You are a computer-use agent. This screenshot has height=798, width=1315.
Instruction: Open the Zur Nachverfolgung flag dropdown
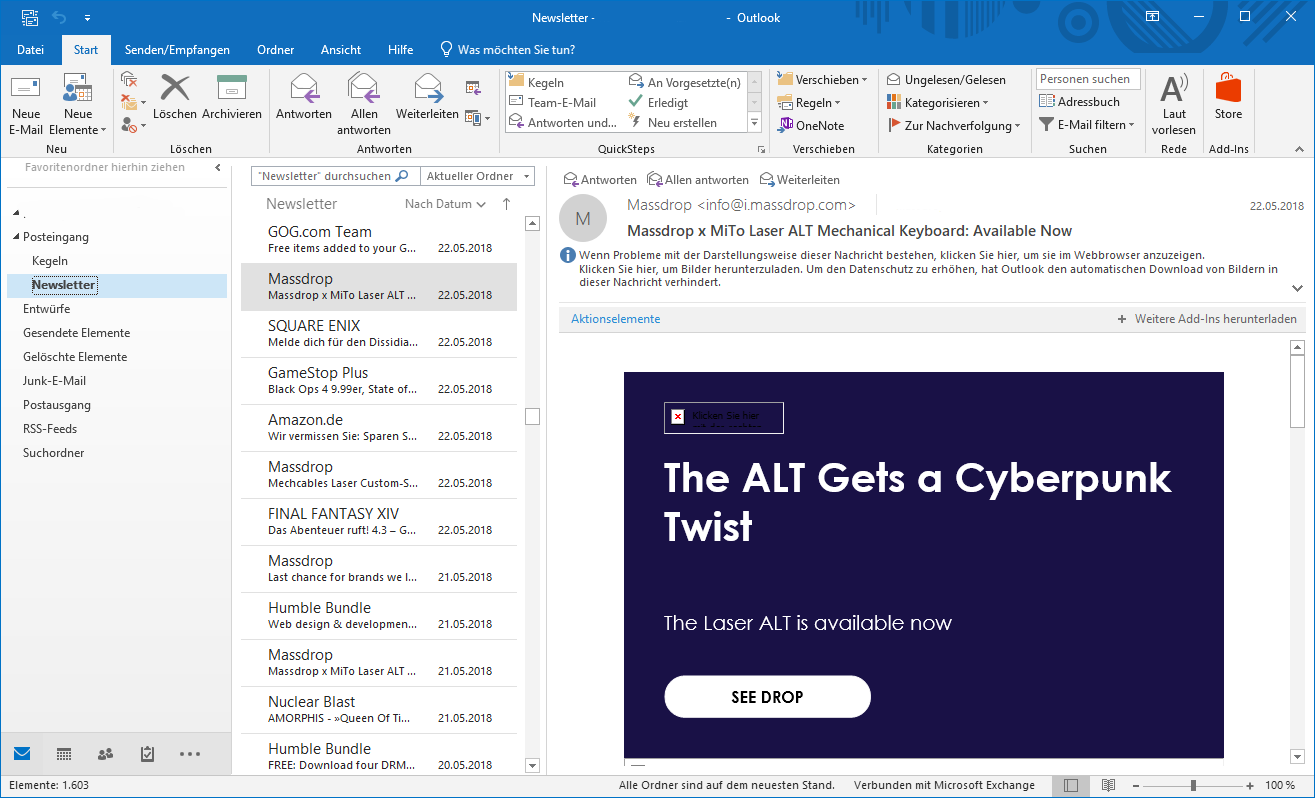click(x=954, y=125)
